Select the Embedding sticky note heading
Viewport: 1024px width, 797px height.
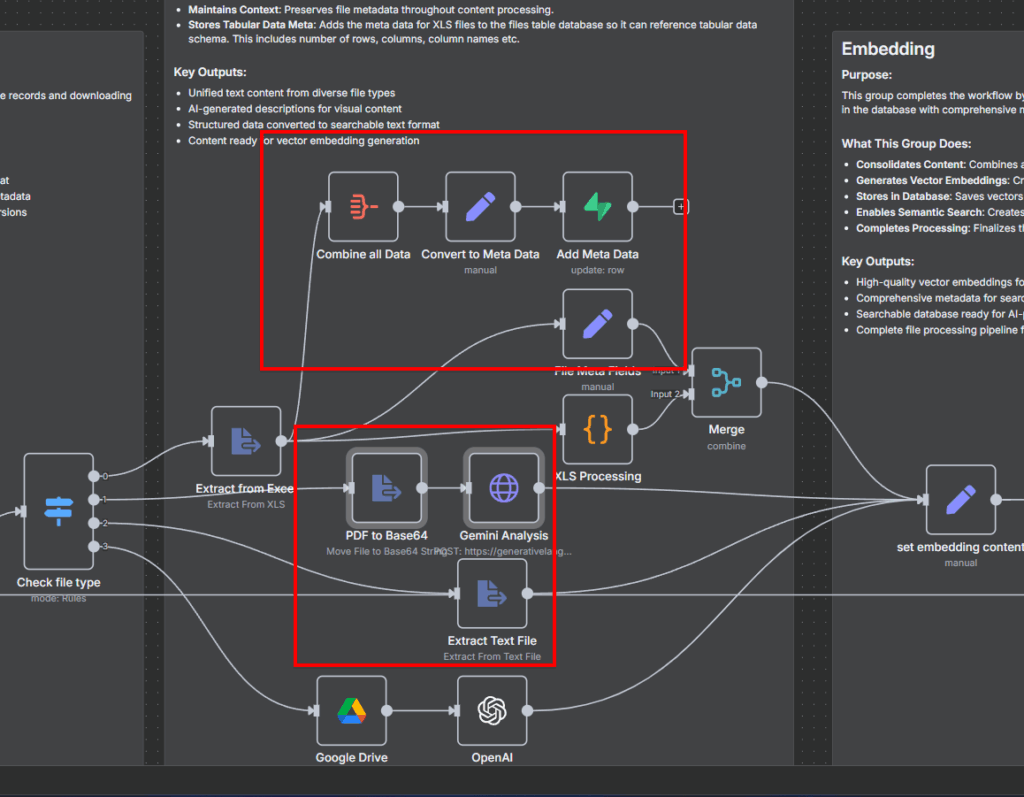[888, 49]
